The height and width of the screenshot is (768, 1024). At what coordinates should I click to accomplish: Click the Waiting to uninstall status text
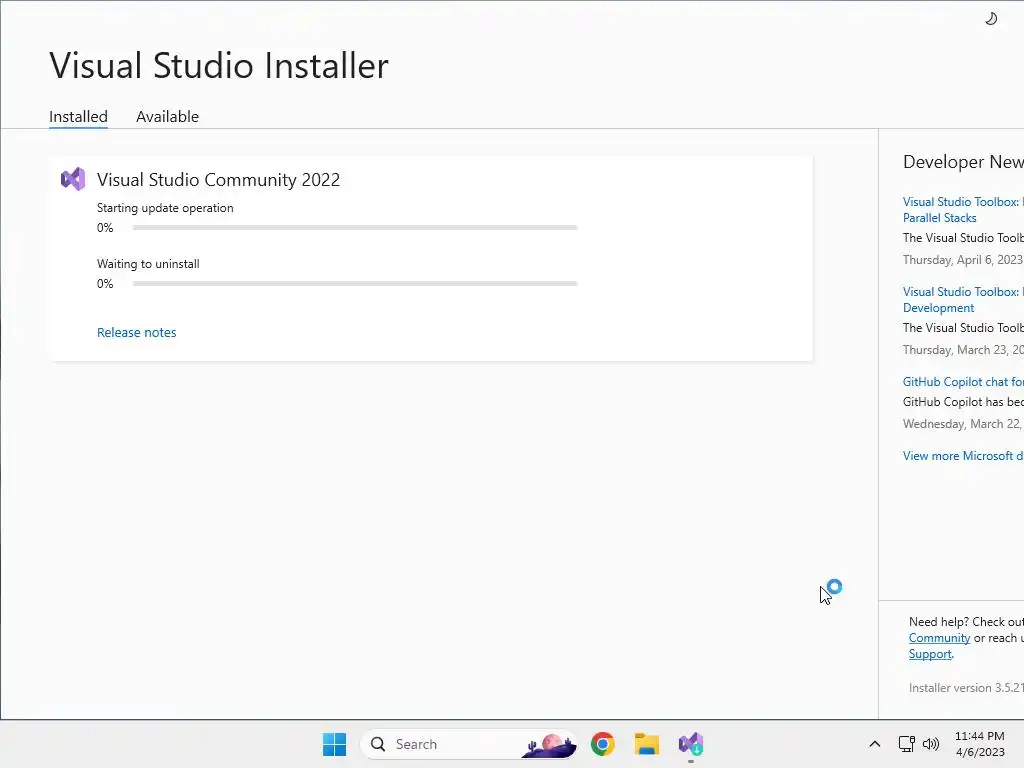pyautogui.click(x=148, y=264)
